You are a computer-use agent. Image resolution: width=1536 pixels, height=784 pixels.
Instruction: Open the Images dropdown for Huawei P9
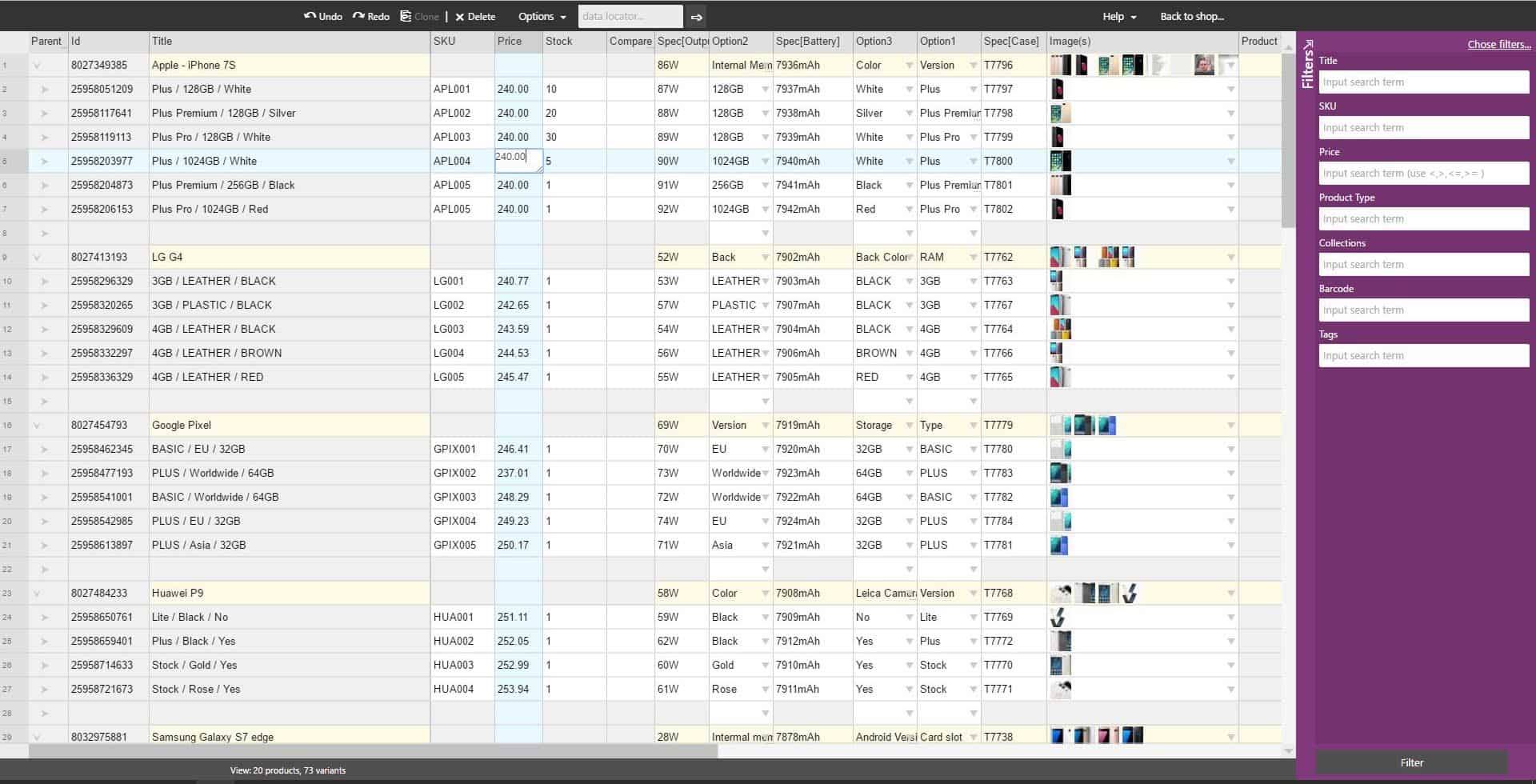tap(1230, 593)
